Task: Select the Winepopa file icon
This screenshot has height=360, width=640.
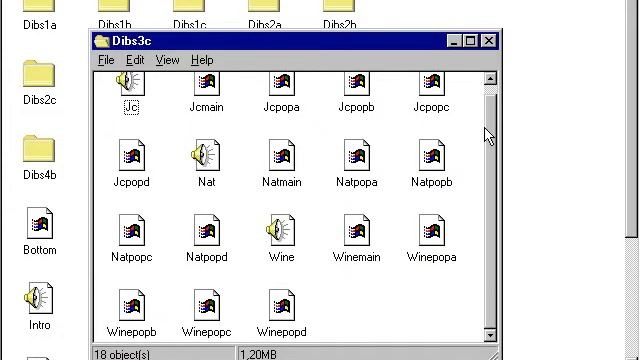Action: tap(432, 230)
